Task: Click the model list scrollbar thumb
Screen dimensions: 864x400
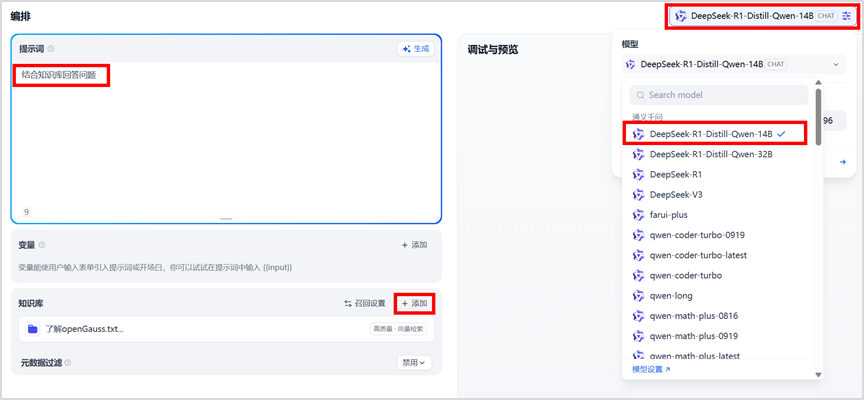Action: tap(818, 117)
